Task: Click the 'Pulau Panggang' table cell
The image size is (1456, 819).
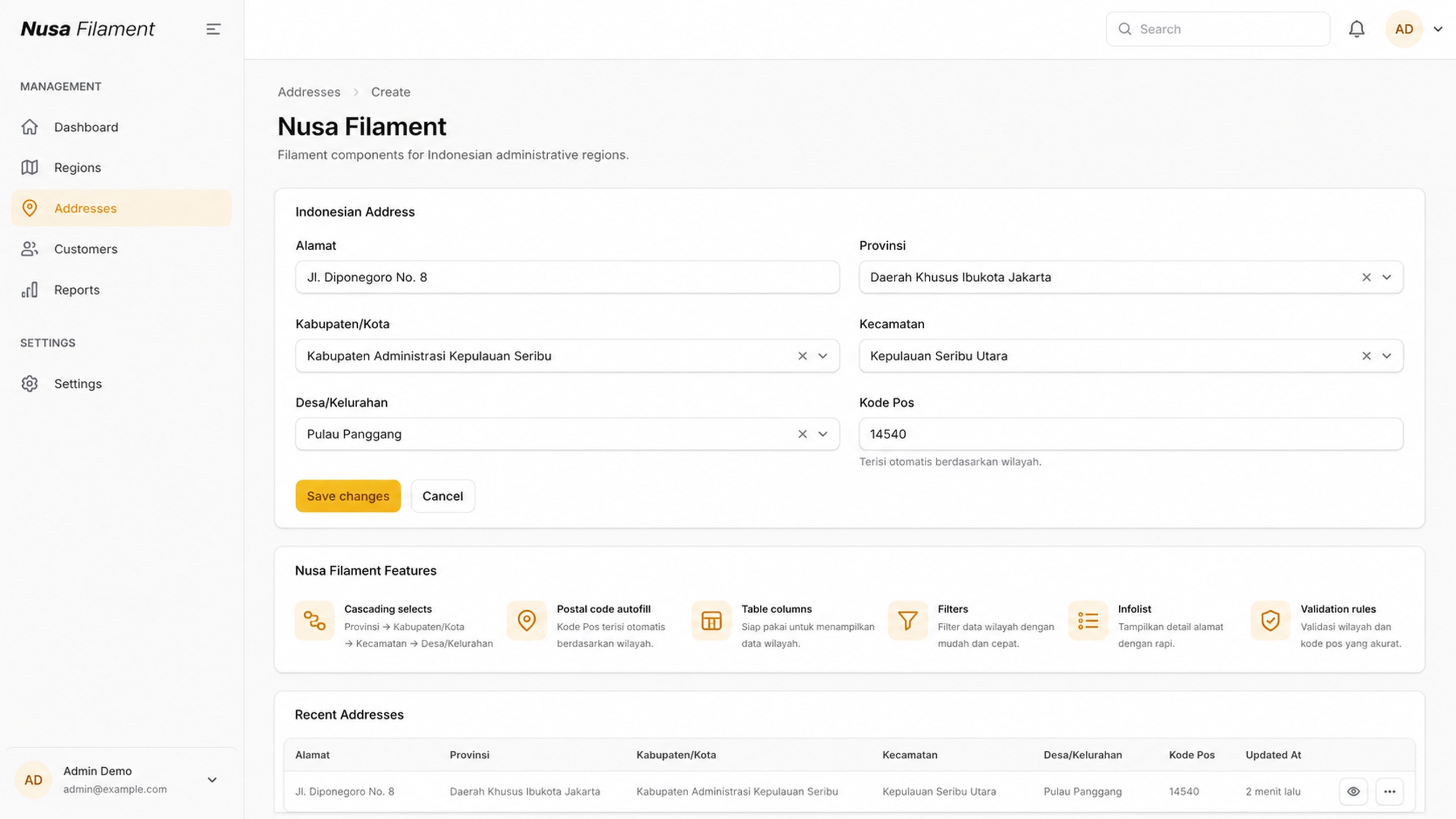Action: point(1082,791)
